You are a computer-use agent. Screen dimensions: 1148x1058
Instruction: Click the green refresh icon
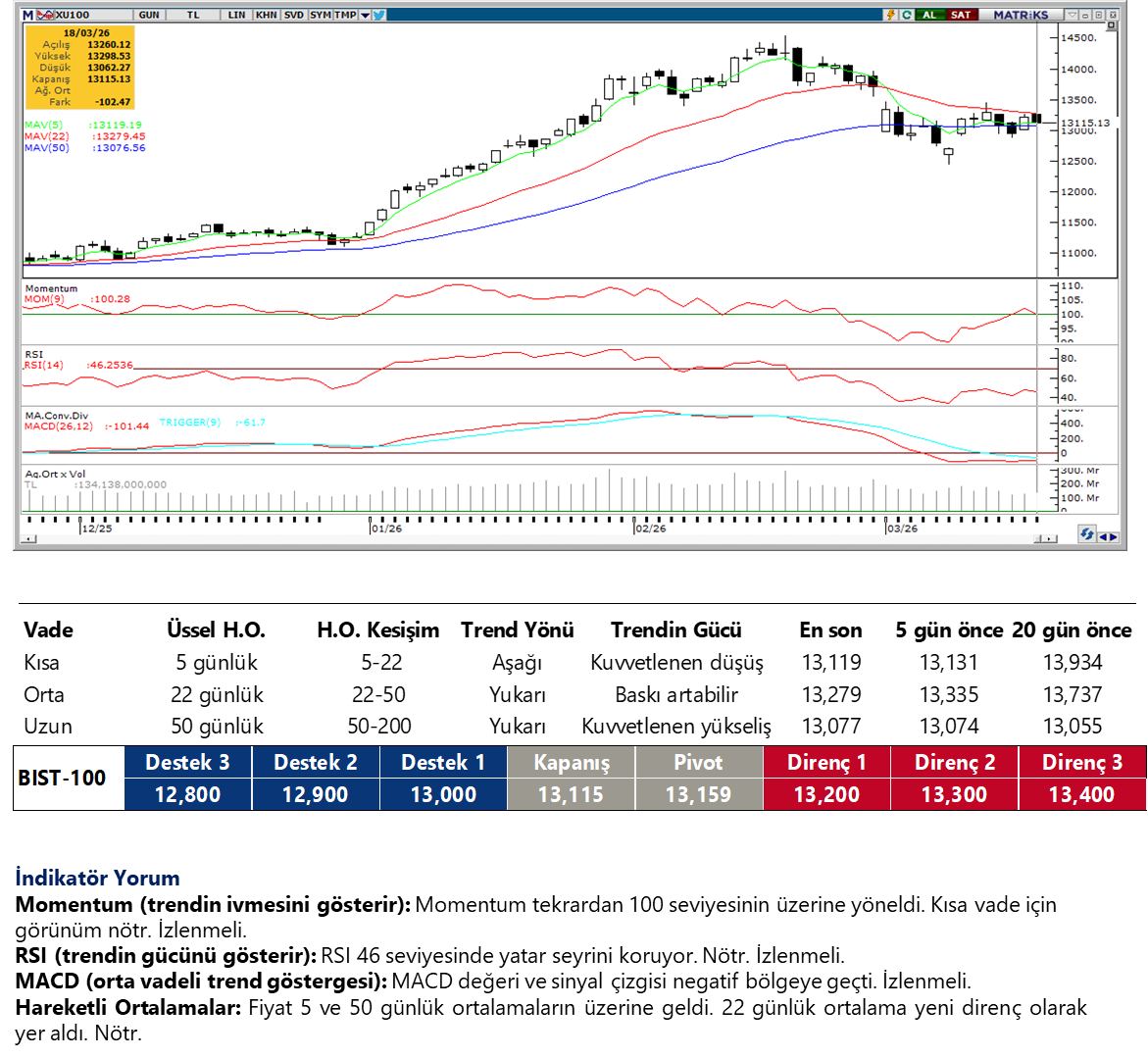click(x=907, y=15)
